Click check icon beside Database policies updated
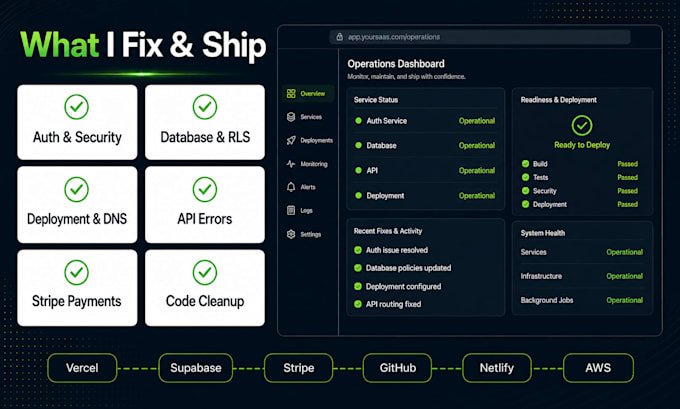This screenshot has width=680, height=409. [358, 268]
